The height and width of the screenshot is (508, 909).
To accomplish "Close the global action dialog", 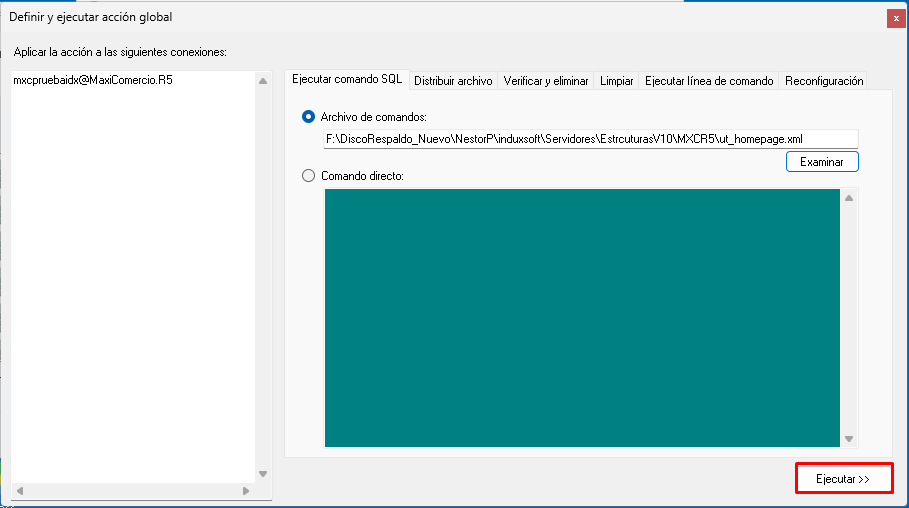I will tap(894, 17).
